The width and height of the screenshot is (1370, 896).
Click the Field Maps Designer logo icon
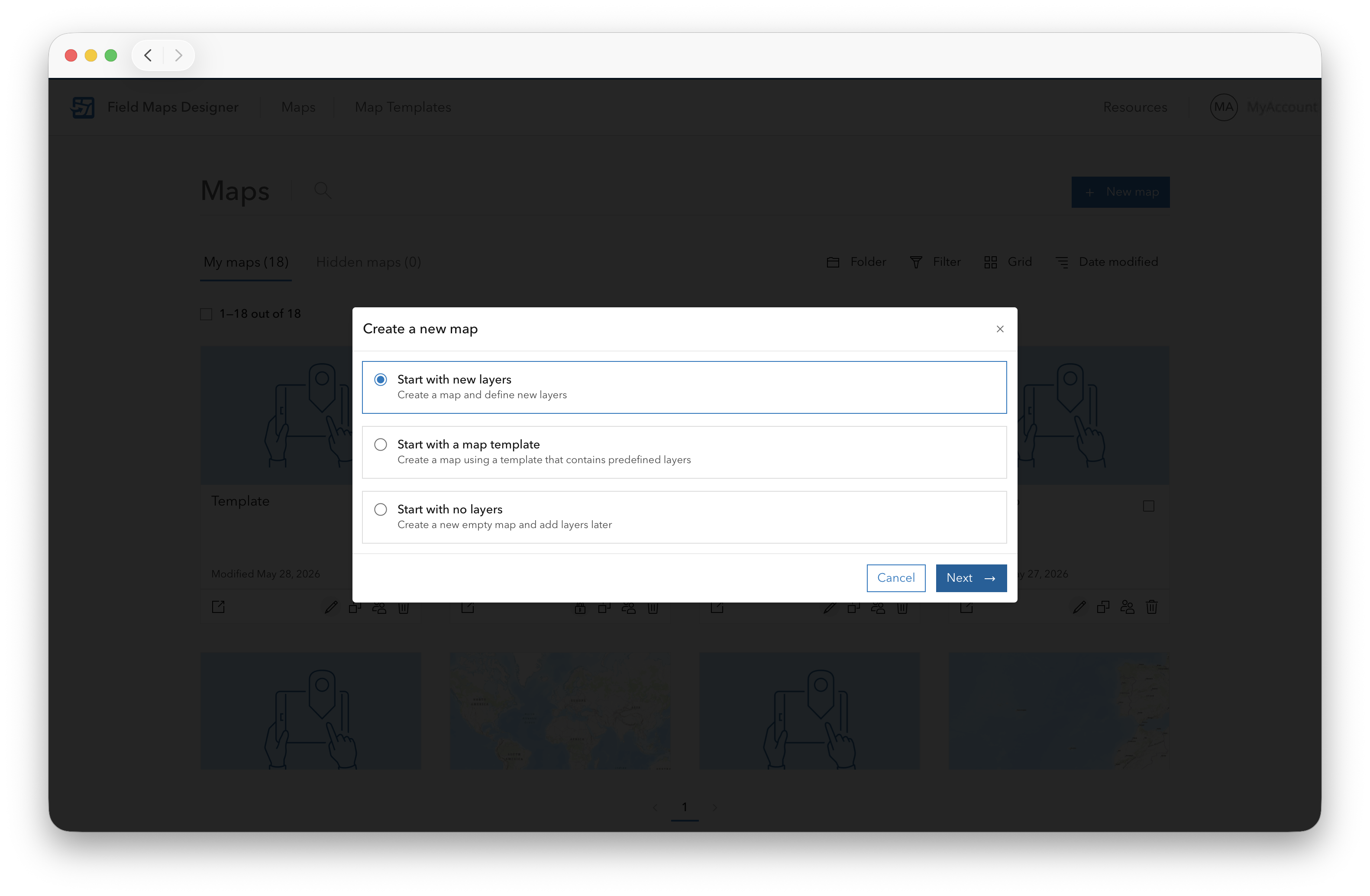(x=83, y=107)
